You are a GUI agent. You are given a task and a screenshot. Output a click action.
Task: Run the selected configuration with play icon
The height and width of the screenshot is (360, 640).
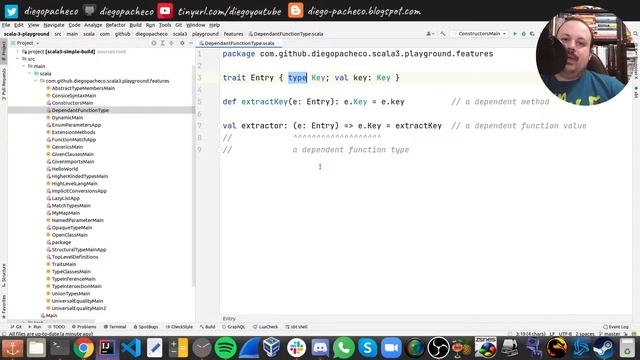point(515,33)
